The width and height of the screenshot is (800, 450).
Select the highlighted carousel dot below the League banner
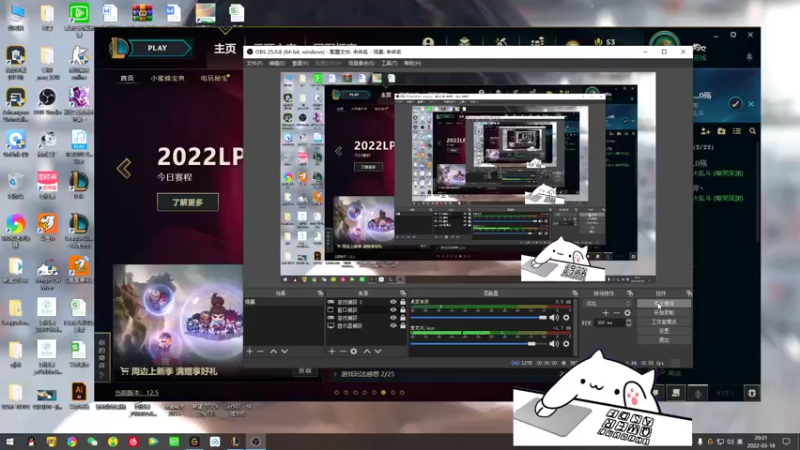384,393
